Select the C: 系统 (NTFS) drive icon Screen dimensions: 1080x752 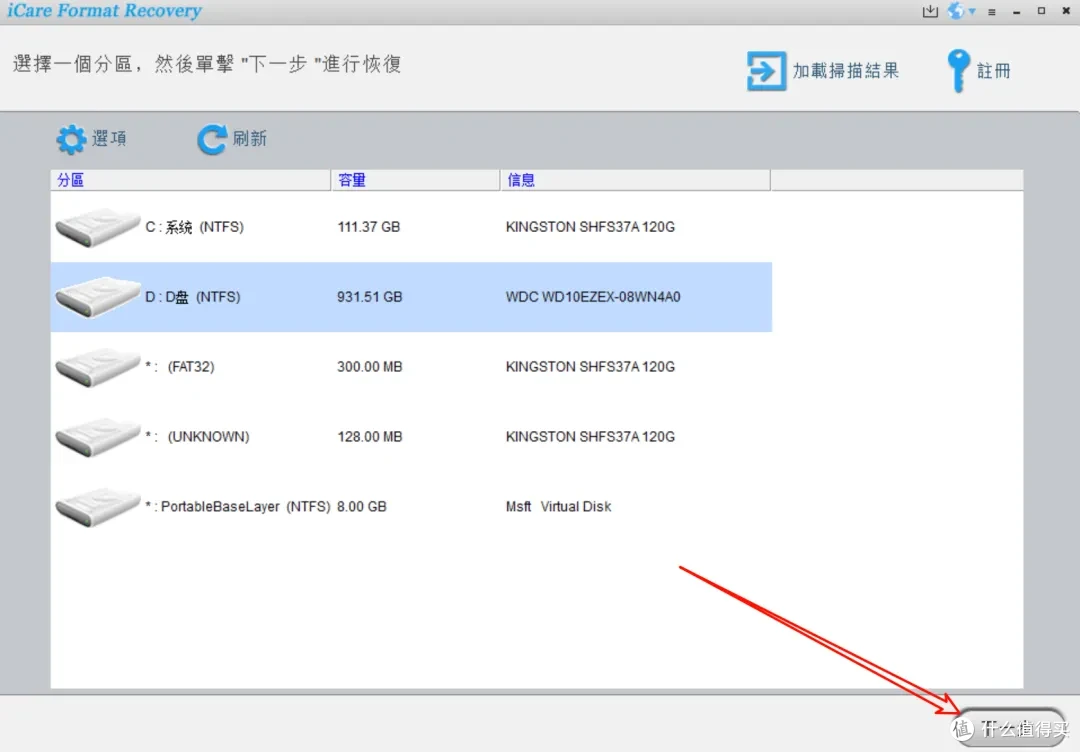pyautogui.click(x=97, y=227)
